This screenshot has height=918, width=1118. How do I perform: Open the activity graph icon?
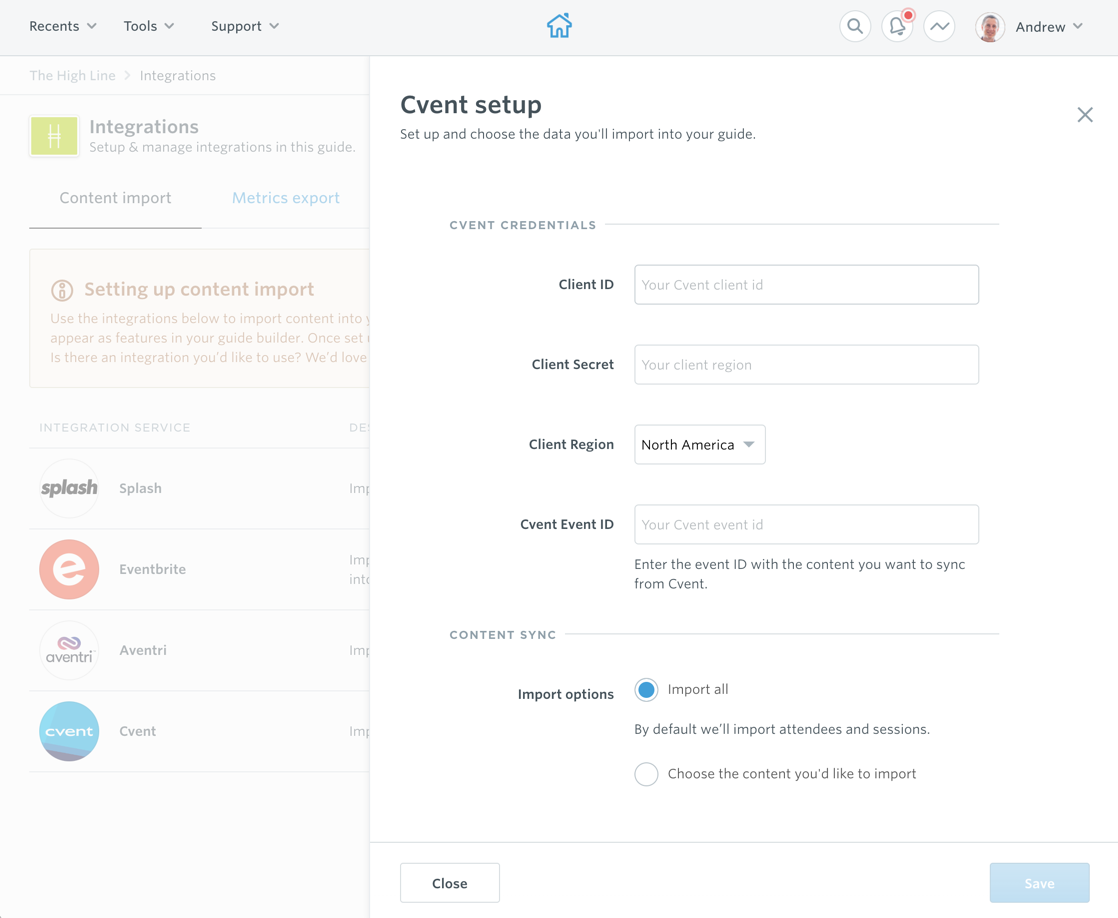939,26
